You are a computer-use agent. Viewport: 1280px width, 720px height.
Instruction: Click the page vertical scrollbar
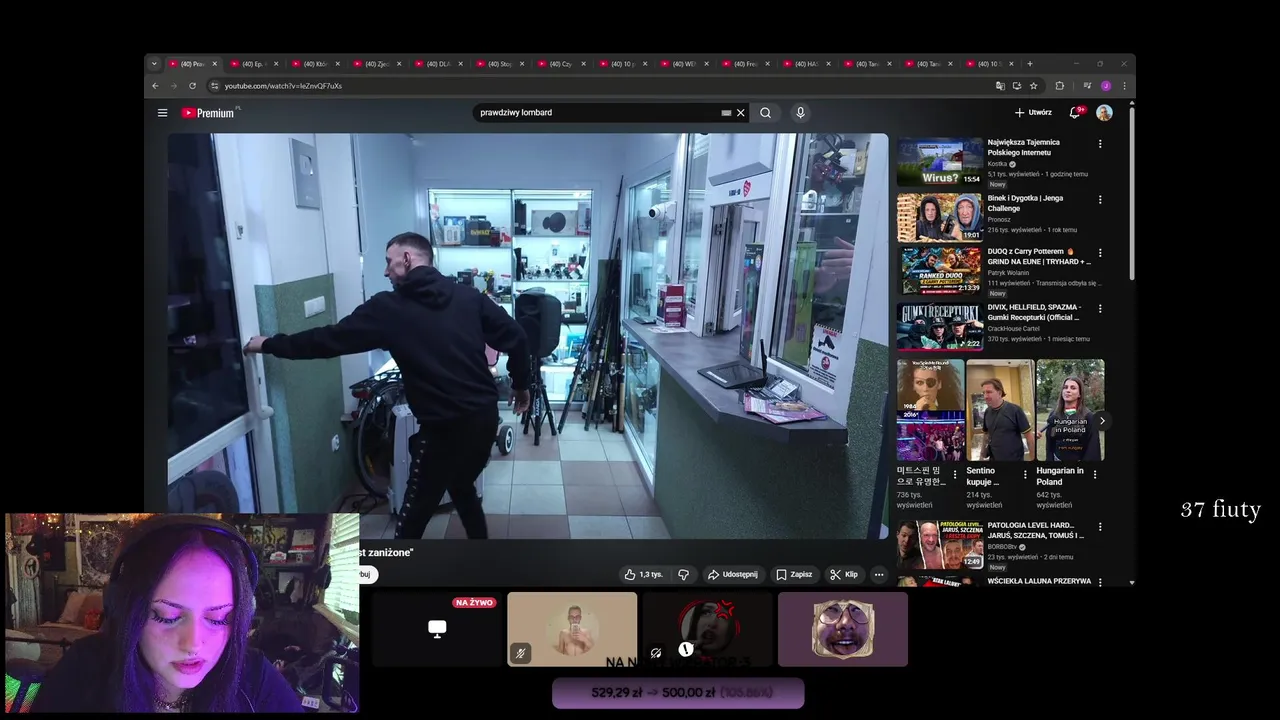point(1132,195)
